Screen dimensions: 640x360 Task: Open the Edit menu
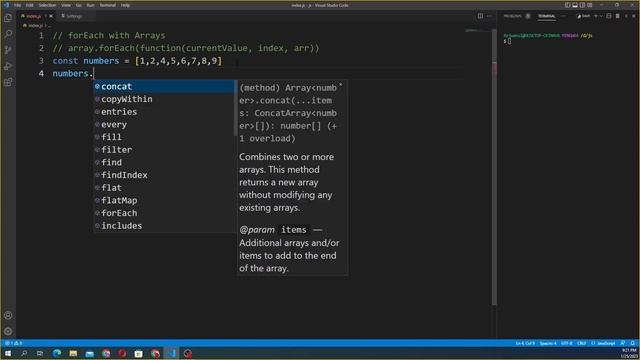pyautogui.click(x=30, y=5)
